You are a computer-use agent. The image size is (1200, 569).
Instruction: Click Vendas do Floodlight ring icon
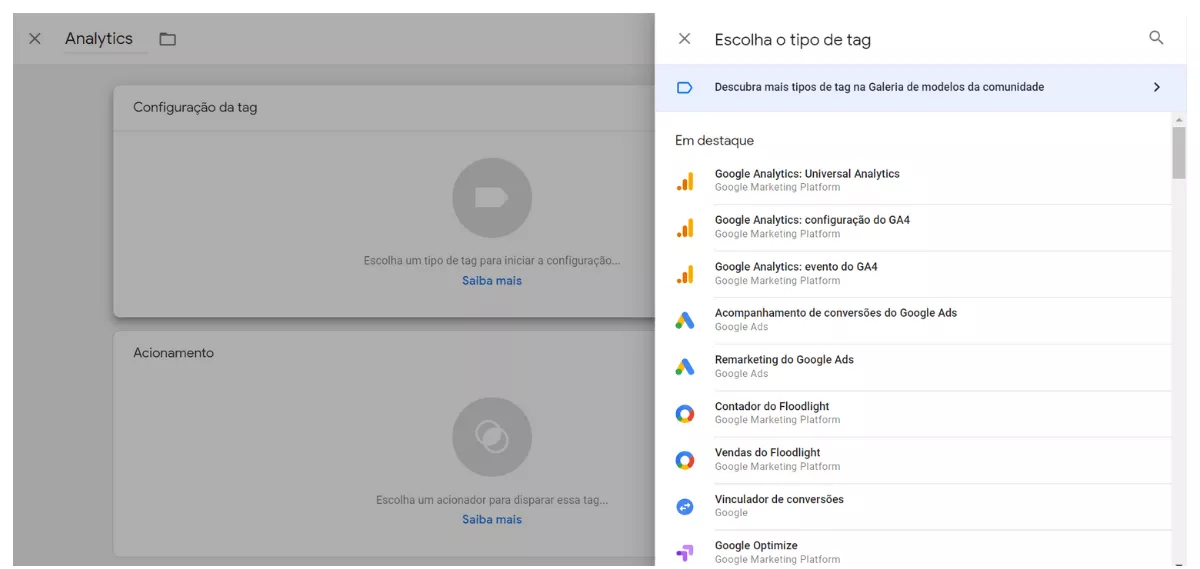[685, 460]
